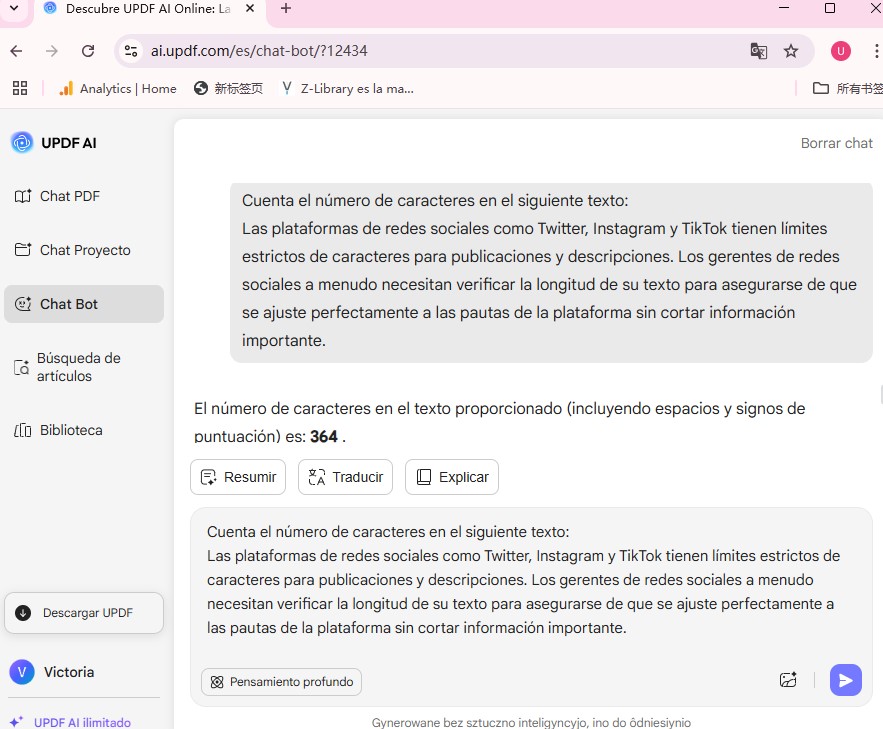Click the Traducir translate icon
The width and height of the screenshot is (883, 729).
tap(316, 477)
